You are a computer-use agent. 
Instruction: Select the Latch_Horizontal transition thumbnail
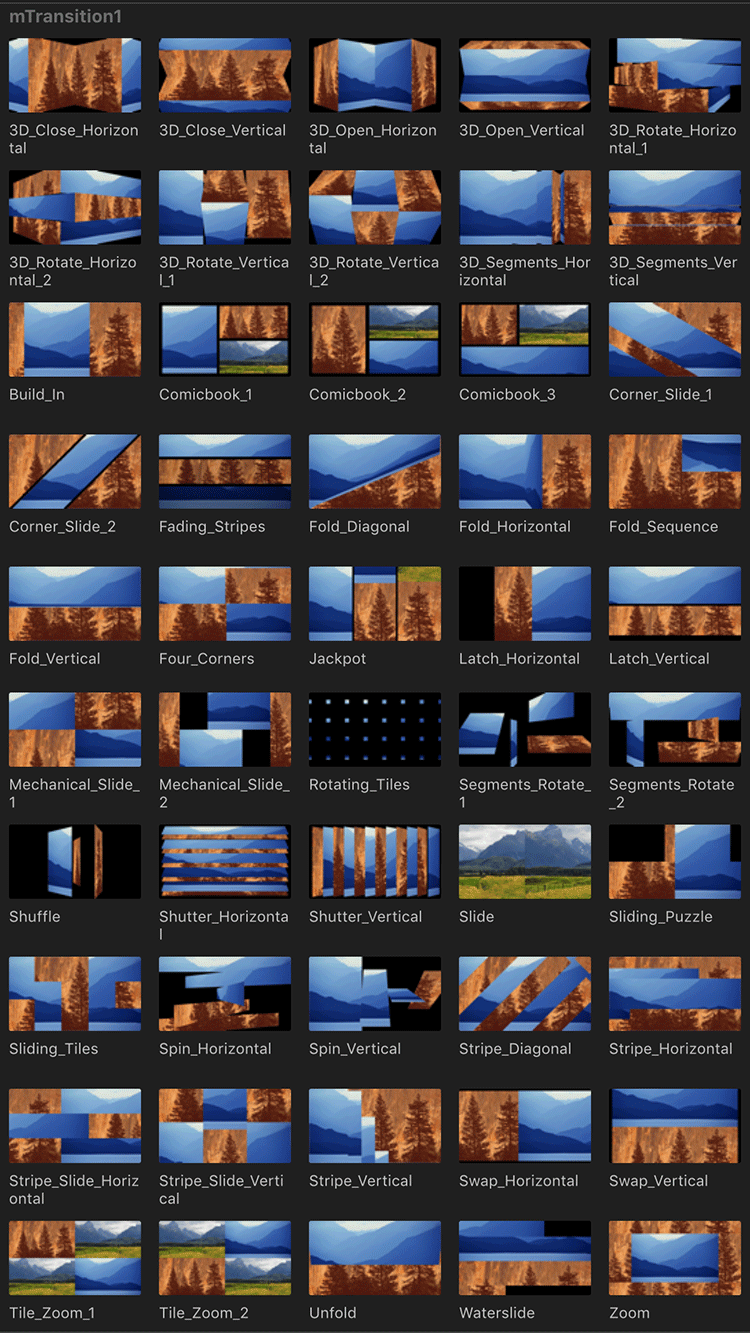click(x=525, y=603)
